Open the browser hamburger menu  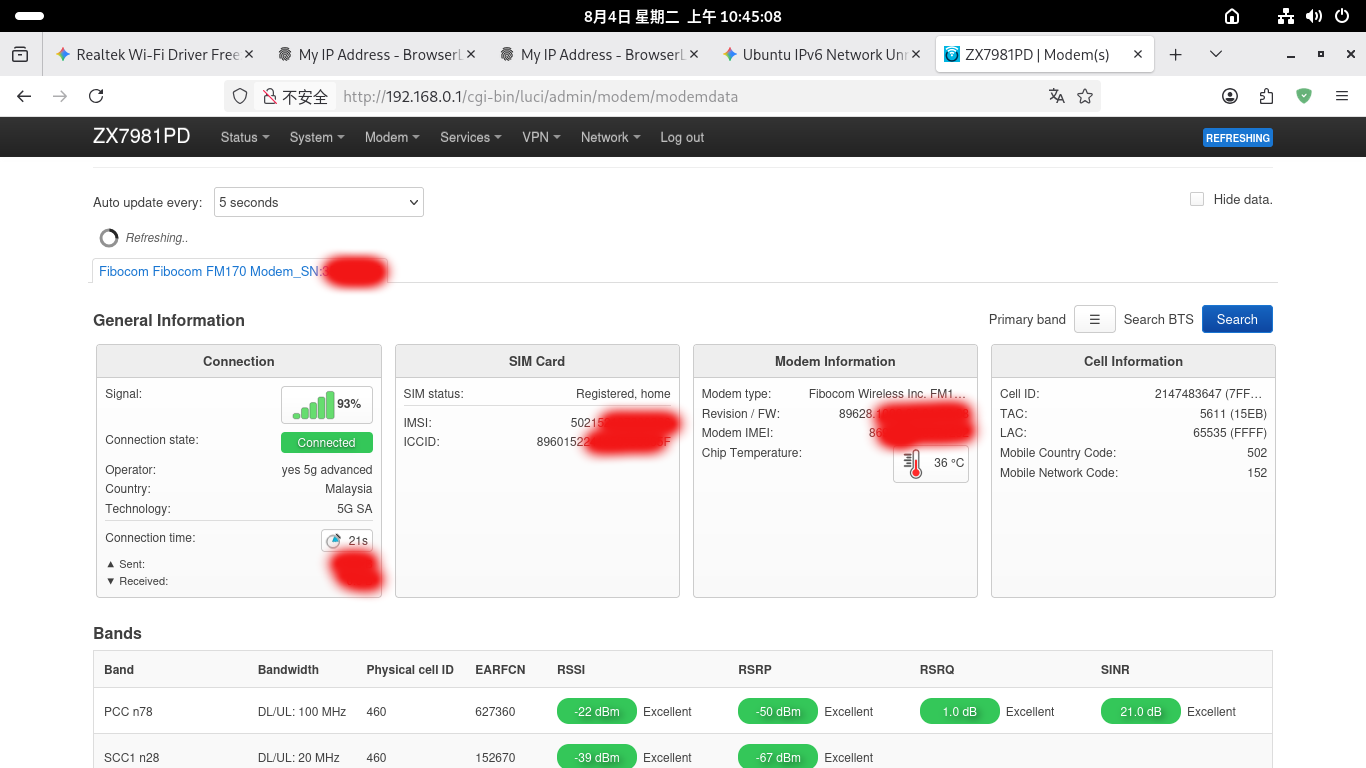tap(1342, 96)
